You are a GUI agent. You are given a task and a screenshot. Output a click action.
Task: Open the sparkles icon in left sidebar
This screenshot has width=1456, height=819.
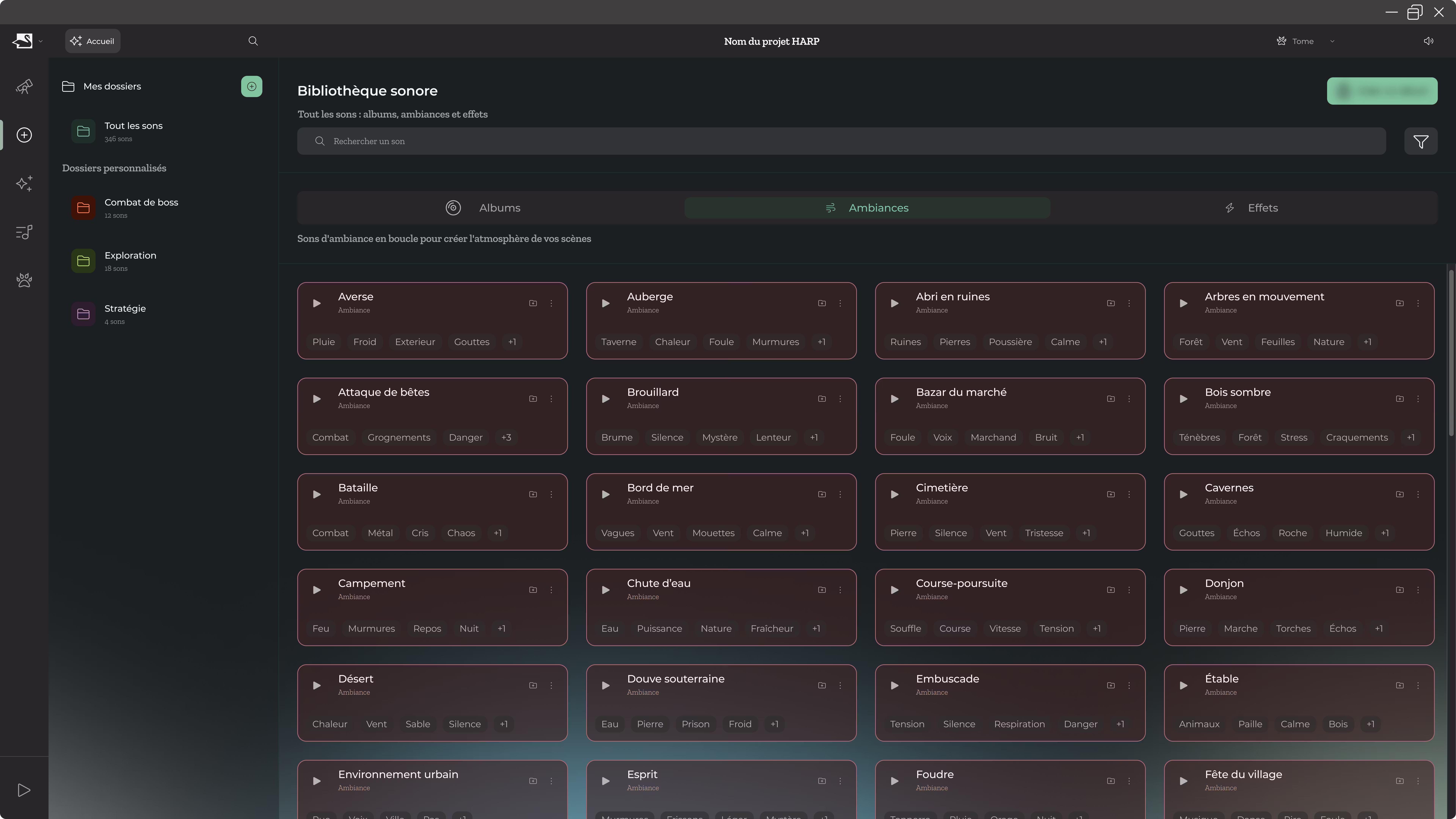pos(24,183)
